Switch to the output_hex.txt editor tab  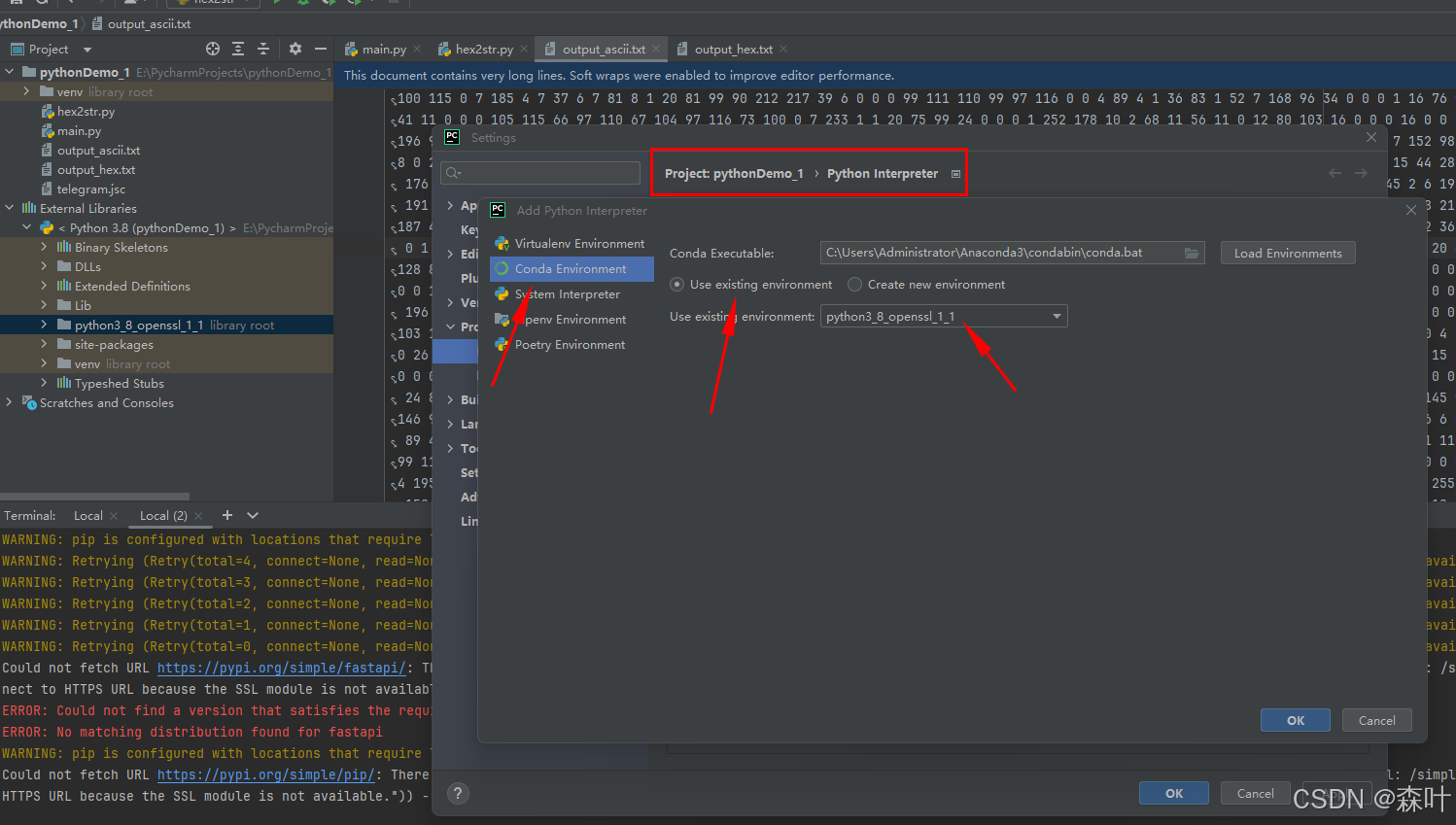click(734, 48)
